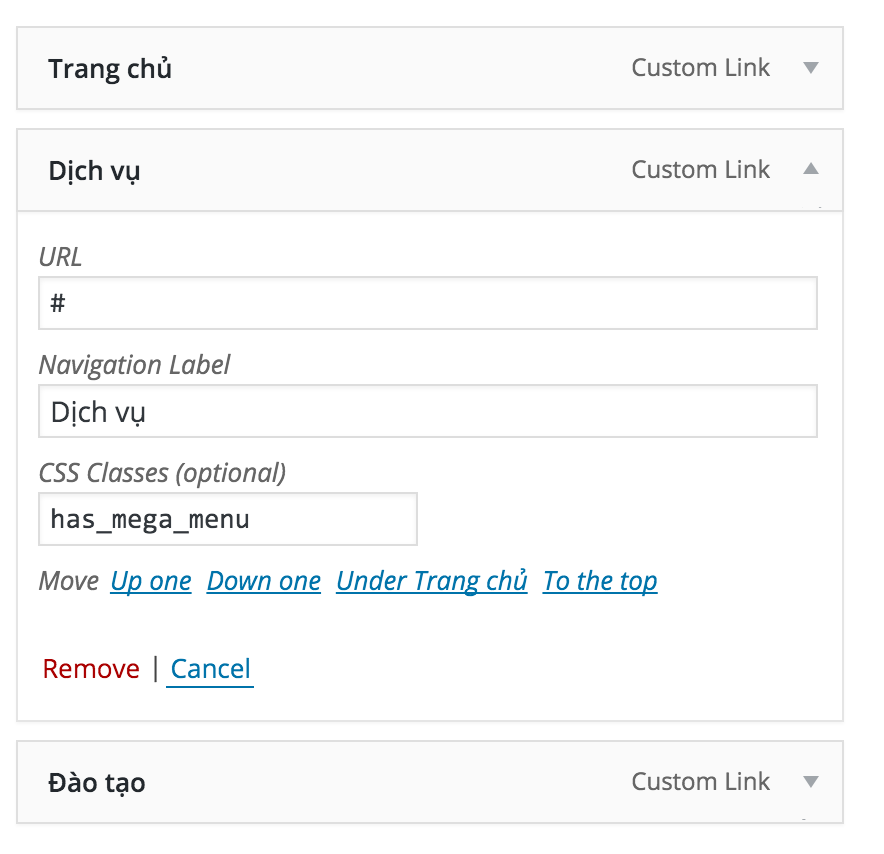
Task: Select the Trang chủ menu item title
Action: [x=110, y=69]
